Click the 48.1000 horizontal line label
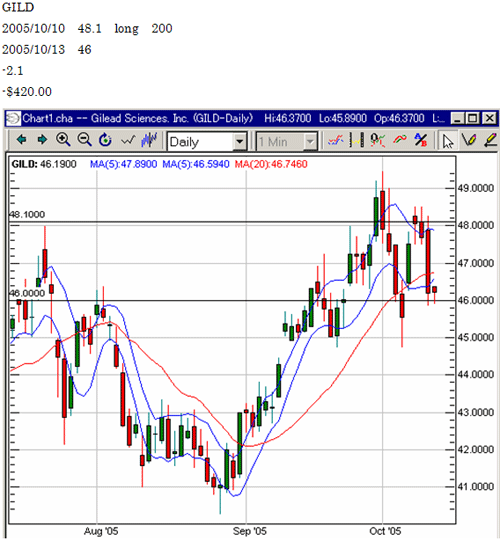This screenshot has height=541, width=500. tap(27, 215)
